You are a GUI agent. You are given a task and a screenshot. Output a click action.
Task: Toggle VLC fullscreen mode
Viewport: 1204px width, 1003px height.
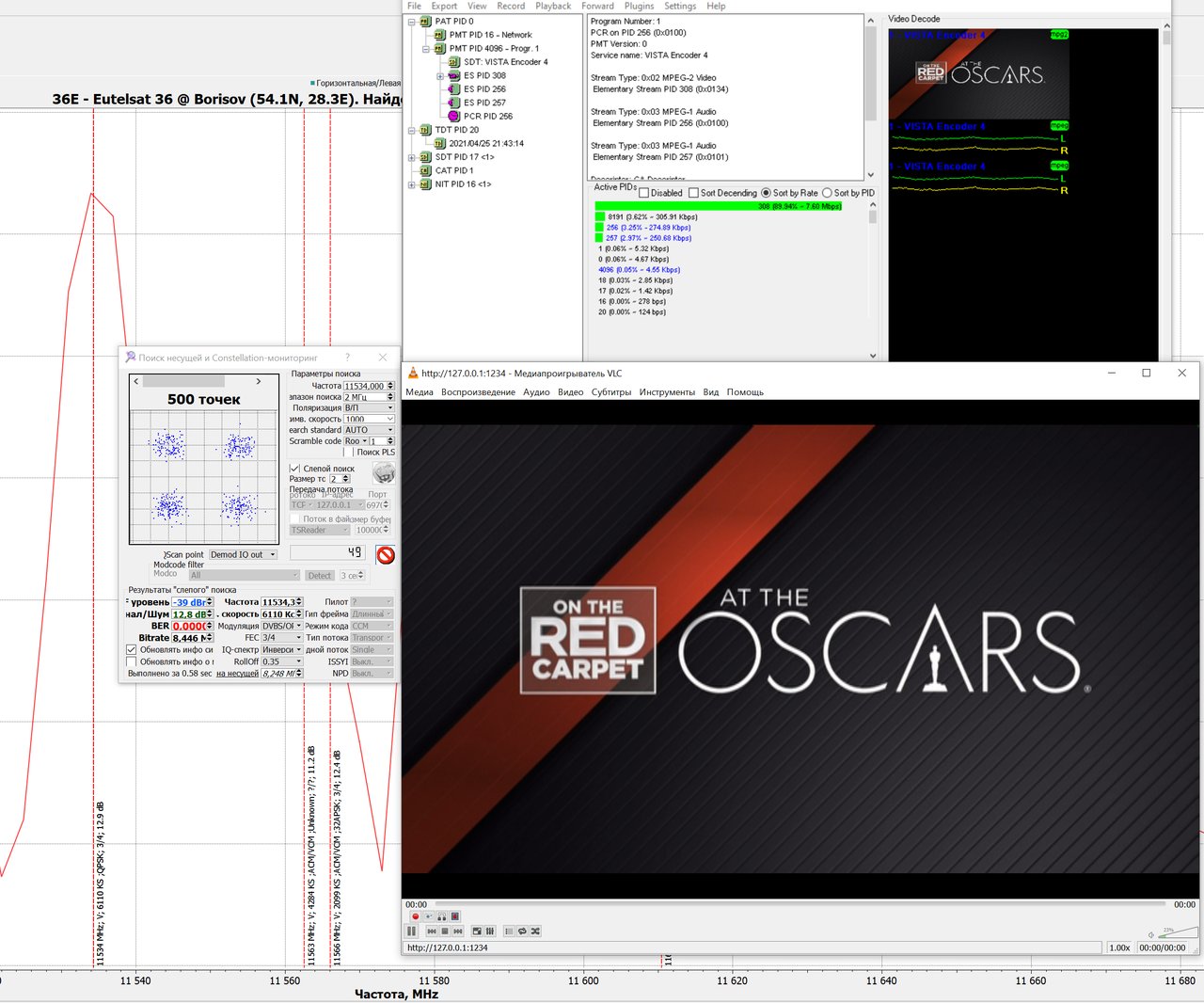tap(477, 931)
